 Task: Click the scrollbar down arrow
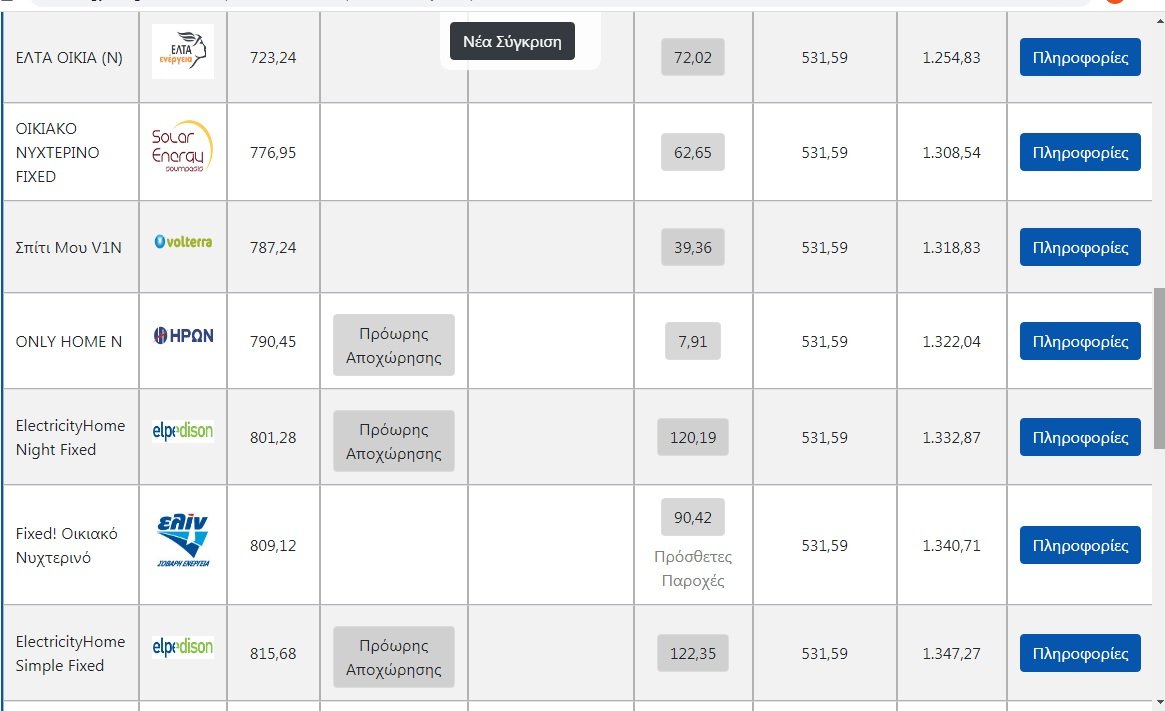[1159, 703]
